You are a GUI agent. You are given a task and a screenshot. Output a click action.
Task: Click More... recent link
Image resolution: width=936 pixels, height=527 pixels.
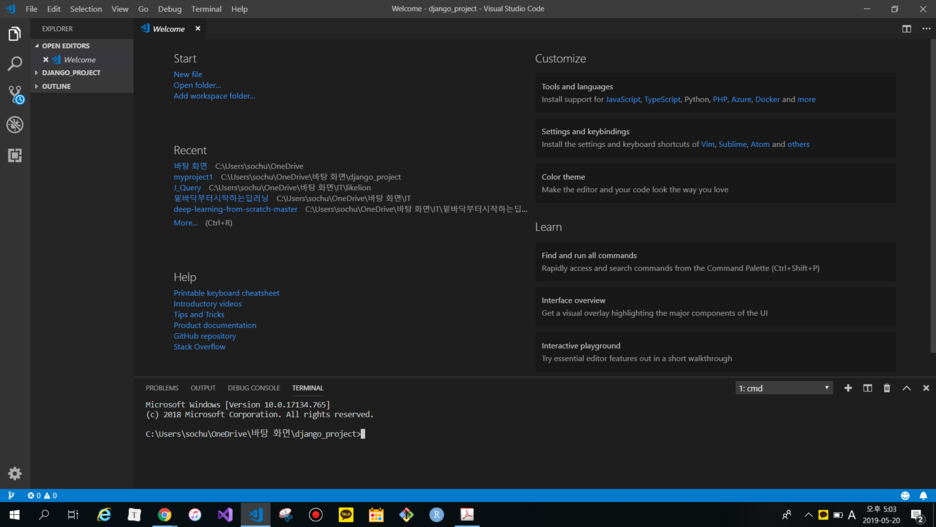point(185,223)
